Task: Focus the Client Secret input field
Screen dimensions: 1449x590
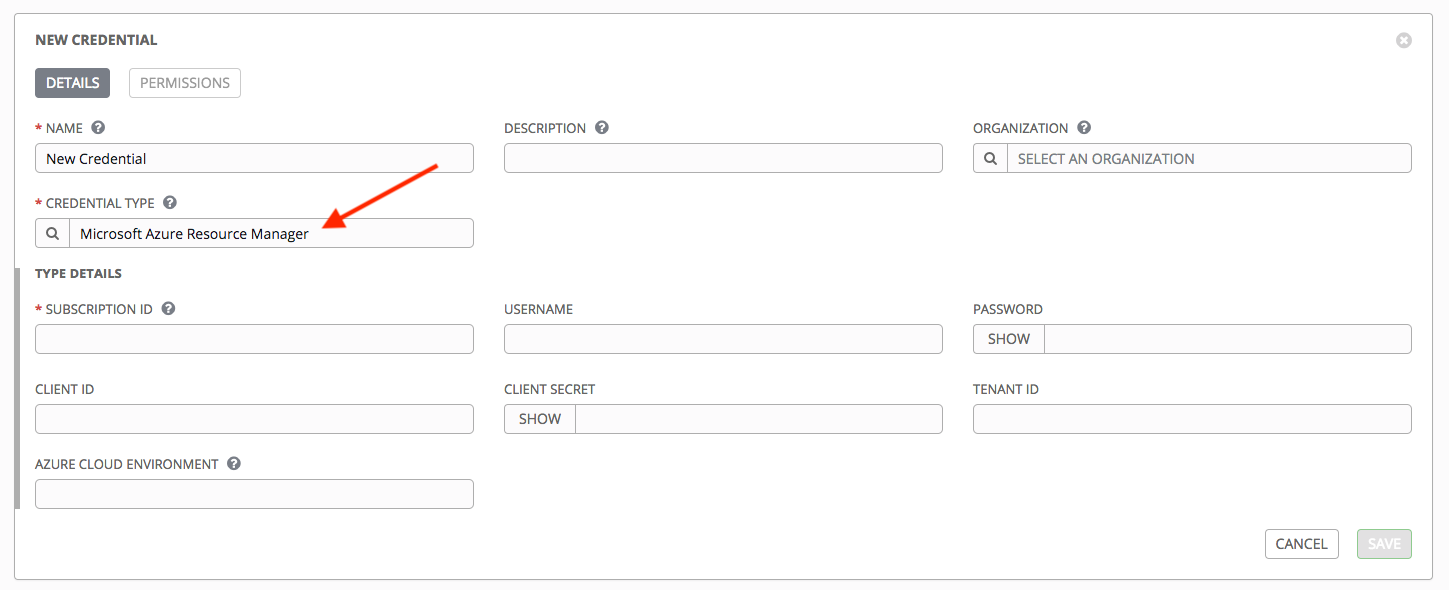Action: coord(759,419)
